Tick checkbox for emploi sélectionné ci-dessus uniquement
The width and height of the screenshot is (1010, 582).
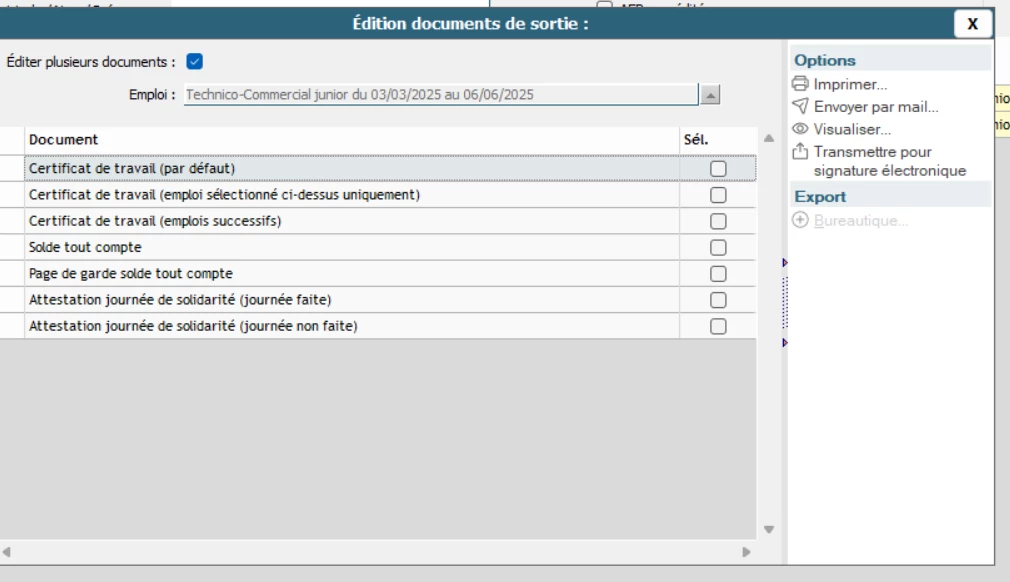tap(718, 195)
